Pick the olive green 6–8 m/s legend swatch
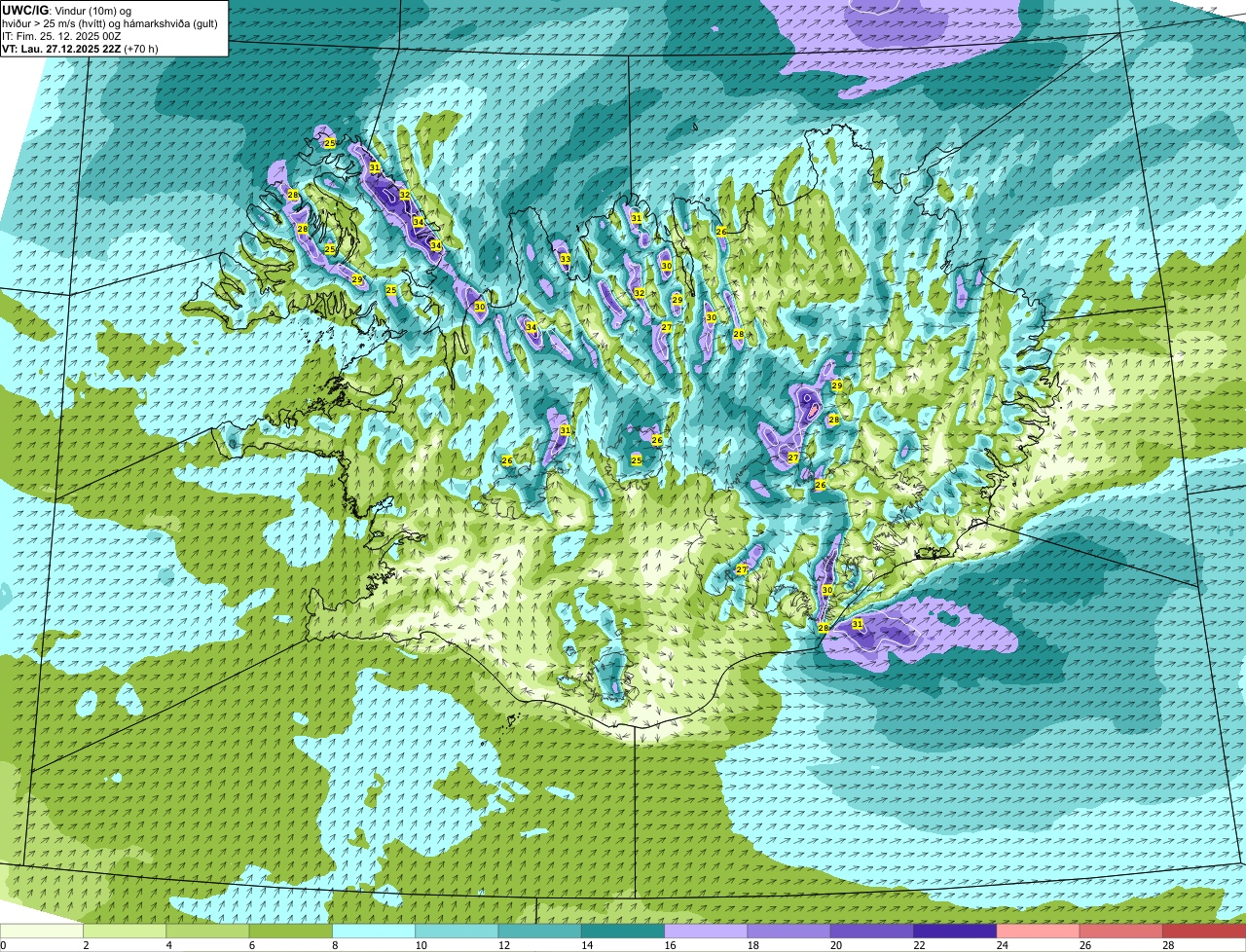Screen dimensions: 1246x952 (290, 932)
